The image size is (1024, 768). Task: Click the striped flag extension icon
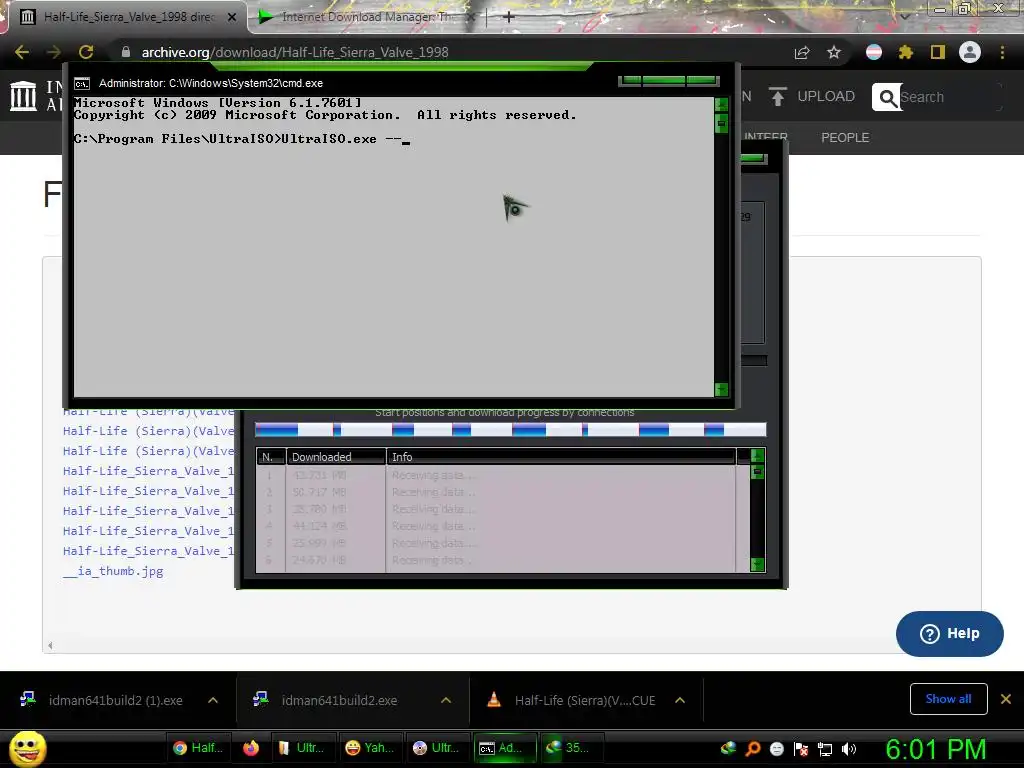click(x=874, y=52)
